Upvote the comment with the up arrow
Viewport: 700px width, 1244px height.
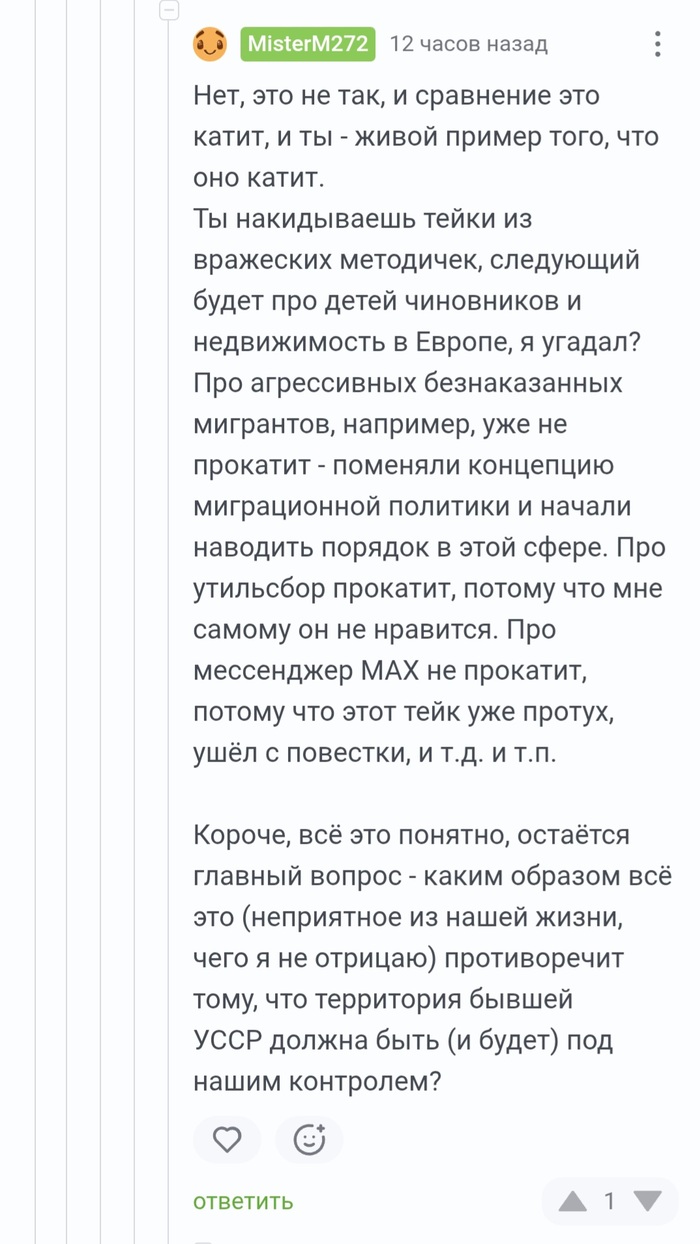pos(573,1201)
